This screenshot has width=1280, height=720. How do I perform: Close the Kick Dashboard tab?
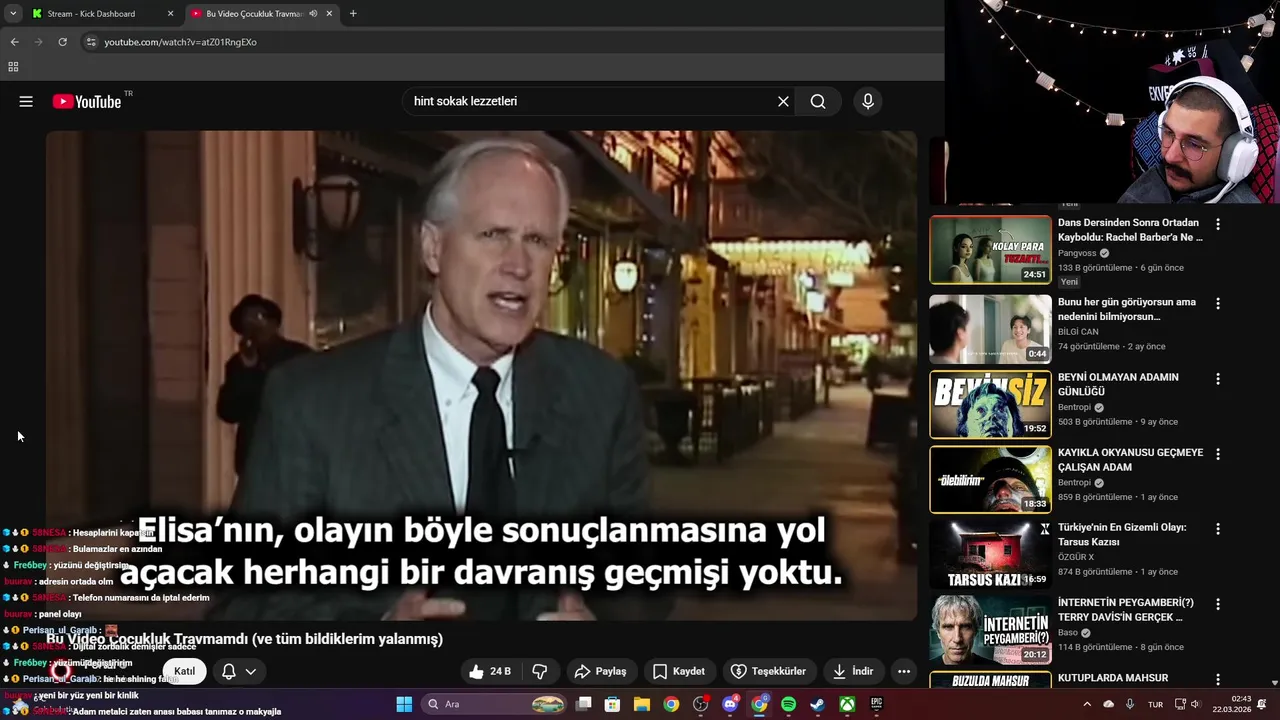coord(170,14)
